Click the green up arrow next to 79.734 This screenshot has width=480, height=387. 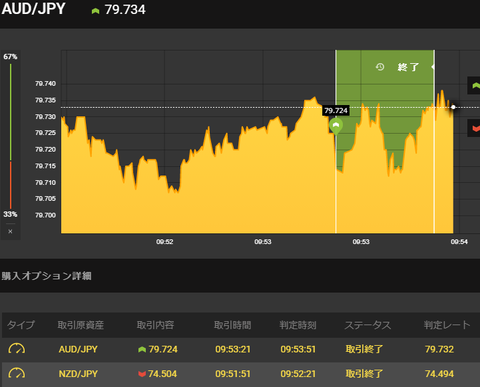click(95, 11)
